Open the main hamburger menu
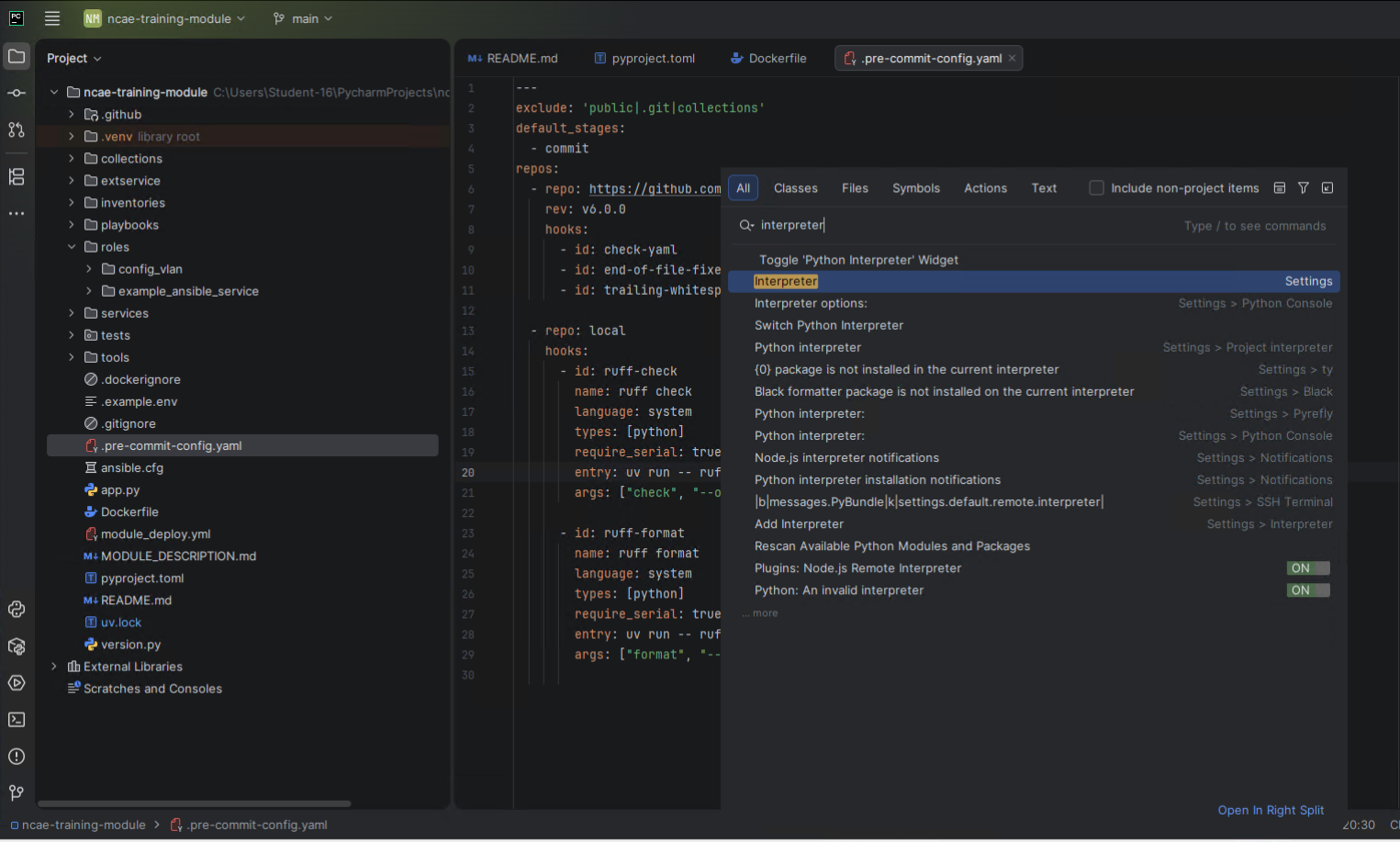1400x842 pixels. coord(52,18)
